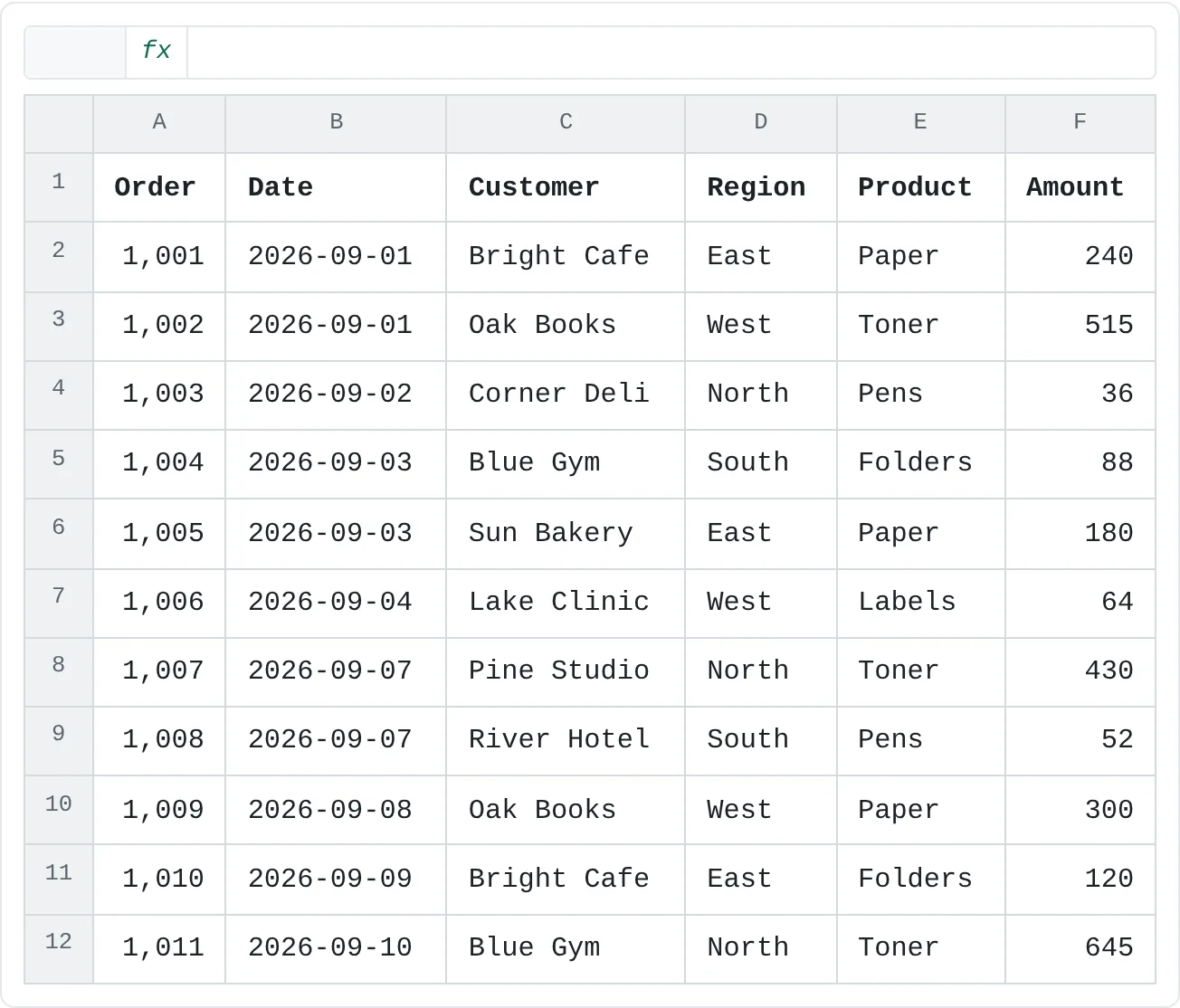Click the Product cell for order 1,010
The width and height of the screenshot is (1180, 1008).
(x=921, y=880)
